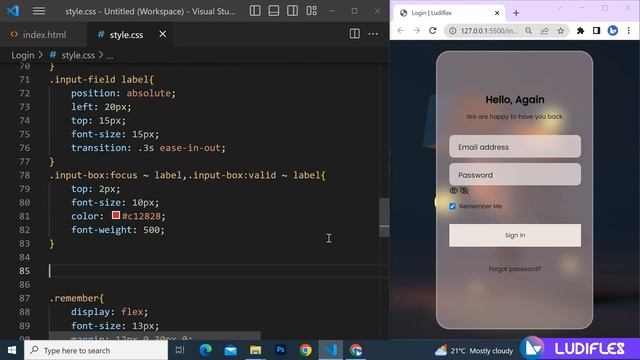Open Photoshop from the taskbar
The width and height of the screenshot is (640, 360).
pyautogui.click(x=280, y=350)
